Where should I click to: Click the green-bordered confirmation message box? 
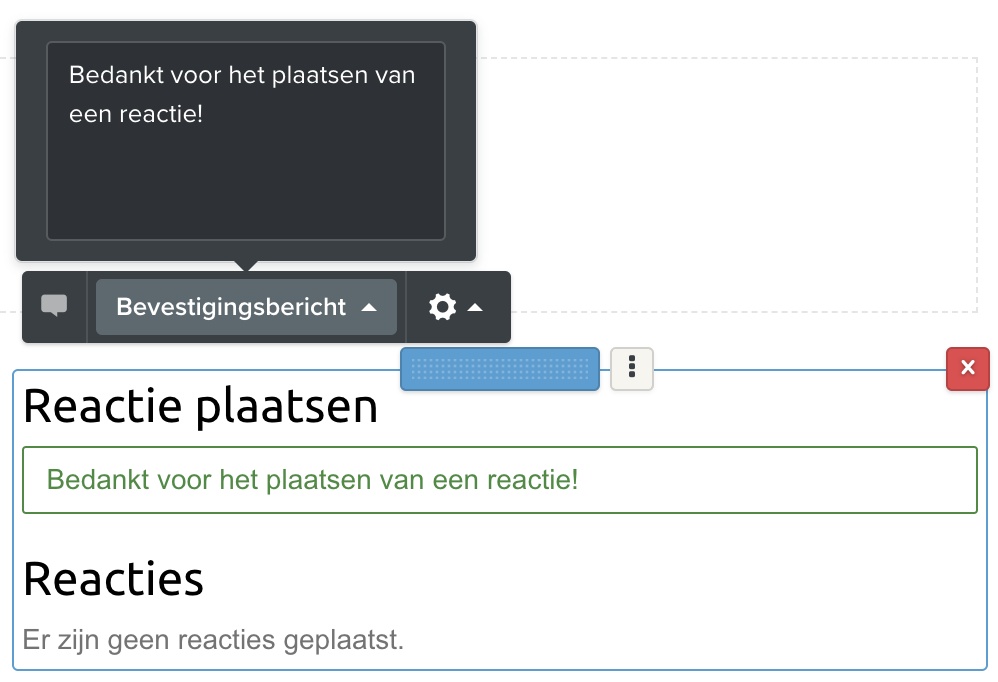click(x=800, y=480)
